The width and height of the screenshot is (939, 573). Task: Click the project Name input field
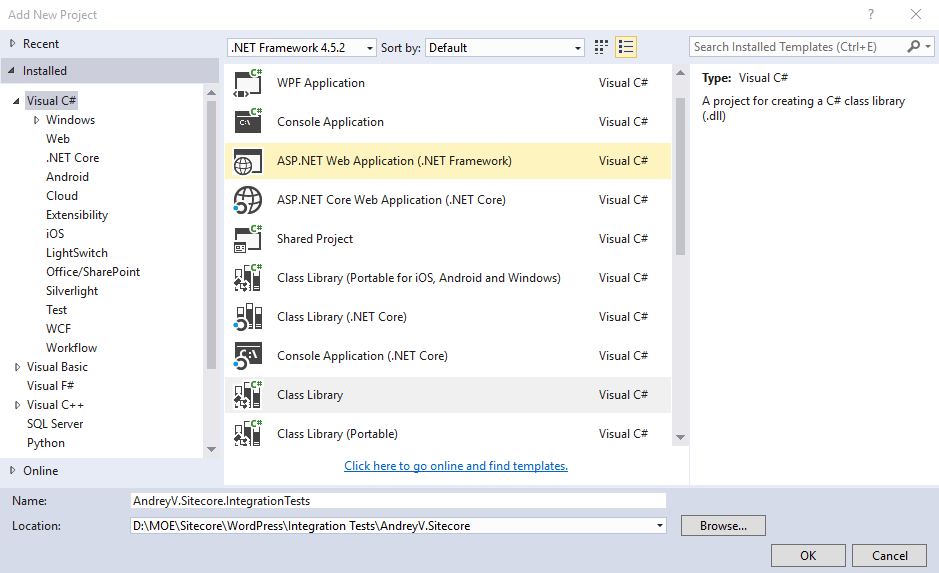(x=398, y=501)
